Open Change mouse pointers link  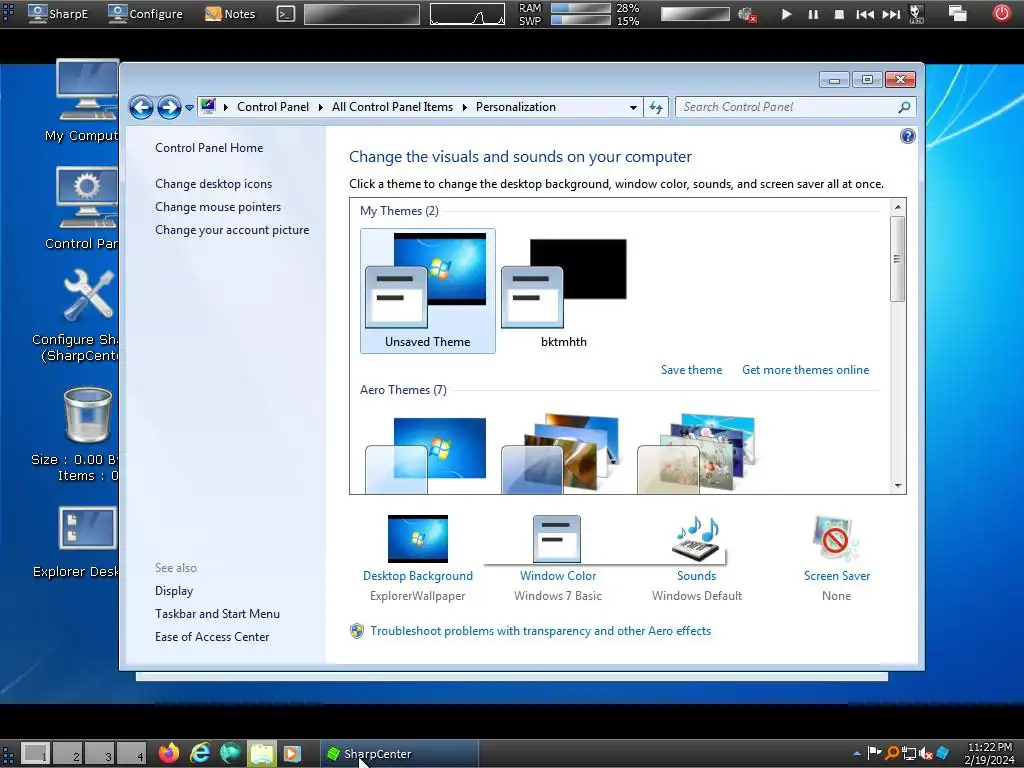pyautogui.click(x=218, y=206)
